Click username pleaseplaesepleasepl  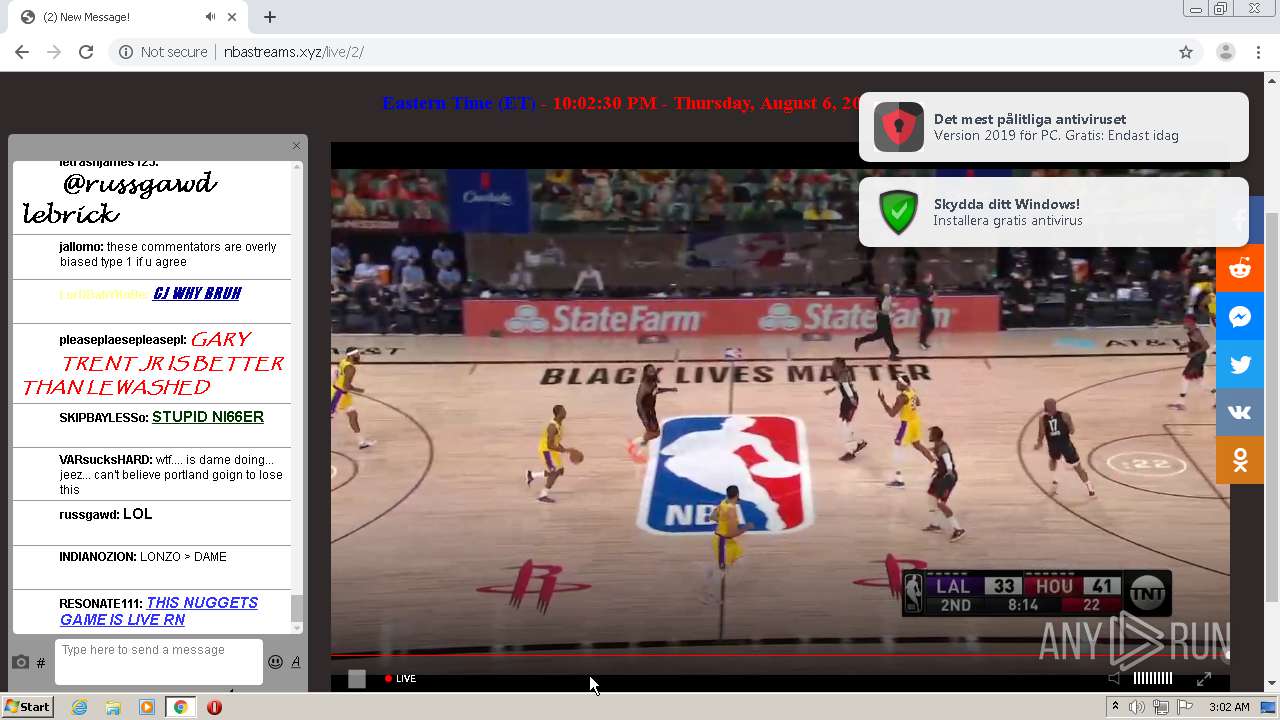(122, 340)
